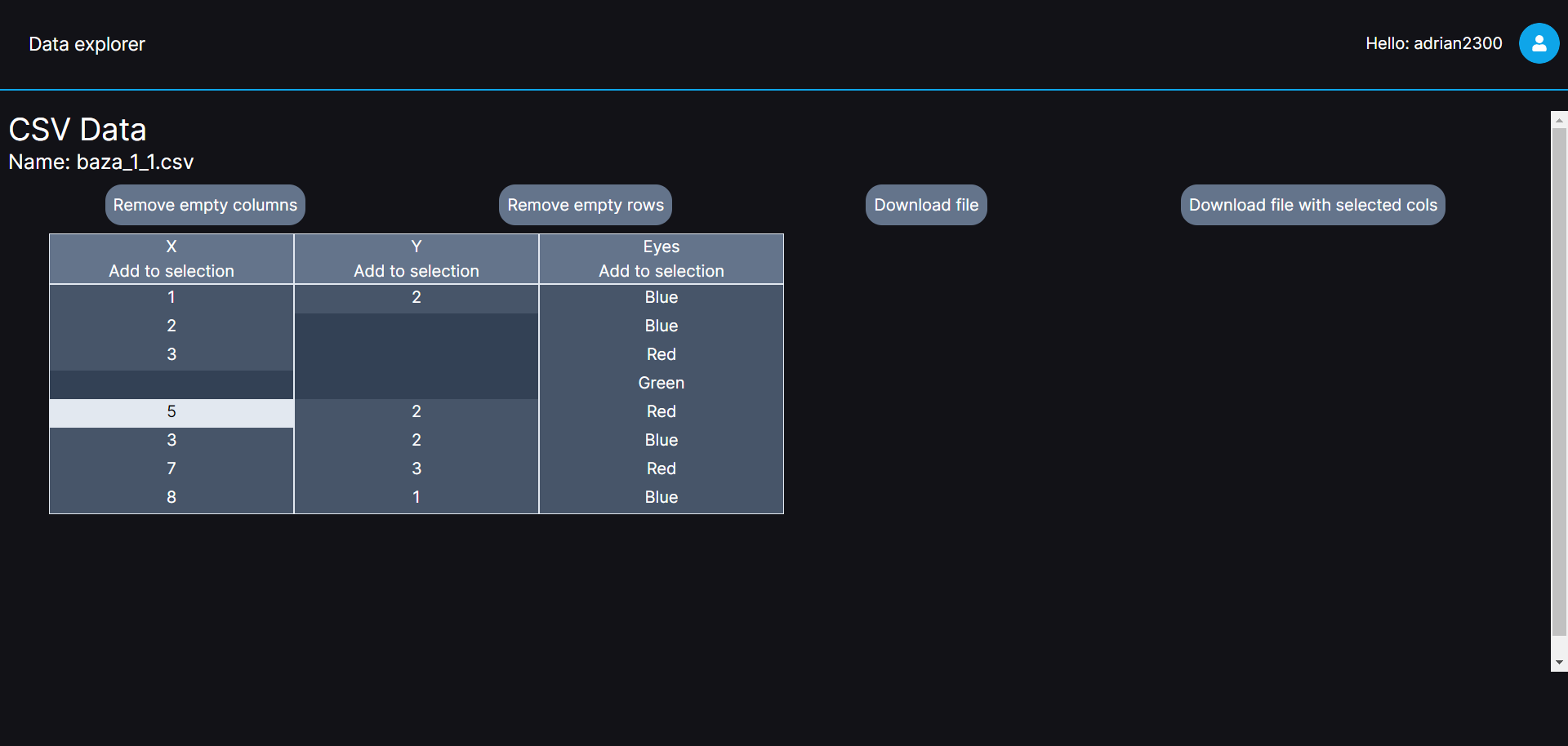This screenshot has height=746, width=1568.
Task: Download file with selected cols
Action: coord(1312,205)
